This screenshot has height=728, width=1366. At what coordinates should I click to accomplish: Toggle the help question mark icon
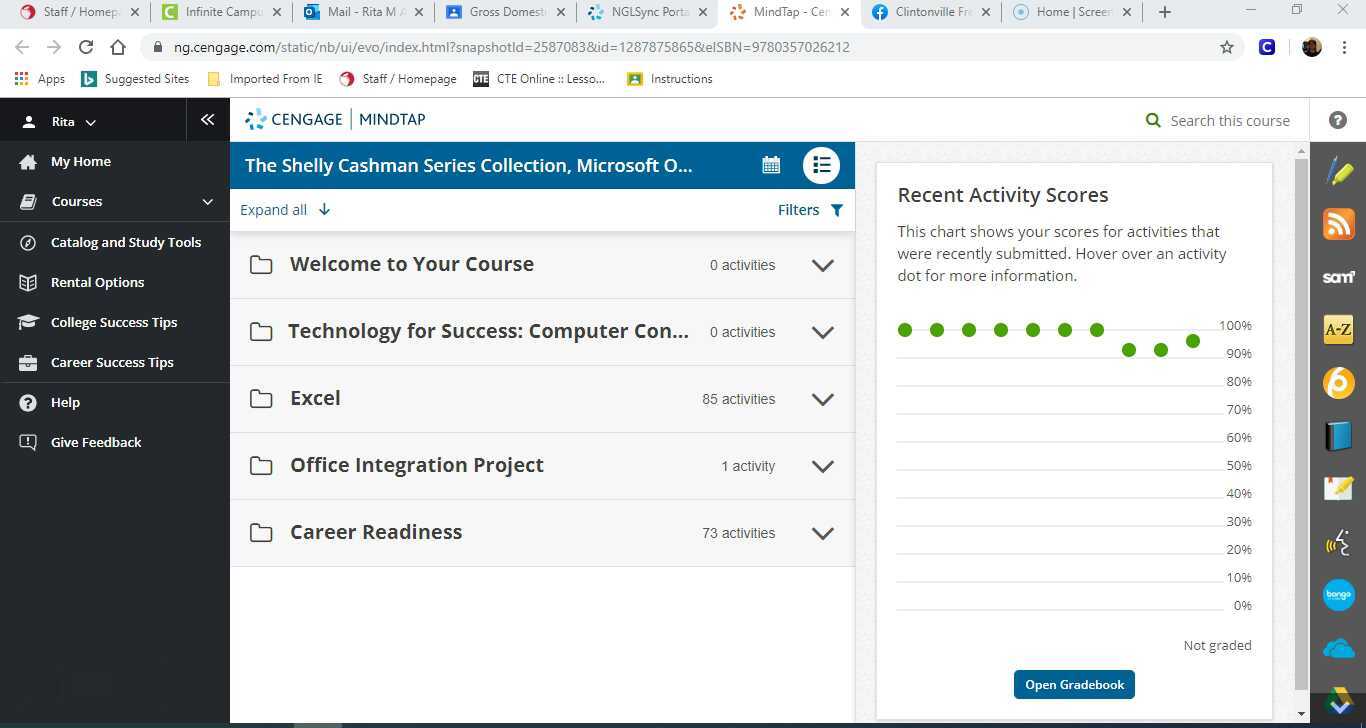pyautogui.click(x=1337, y=120)
